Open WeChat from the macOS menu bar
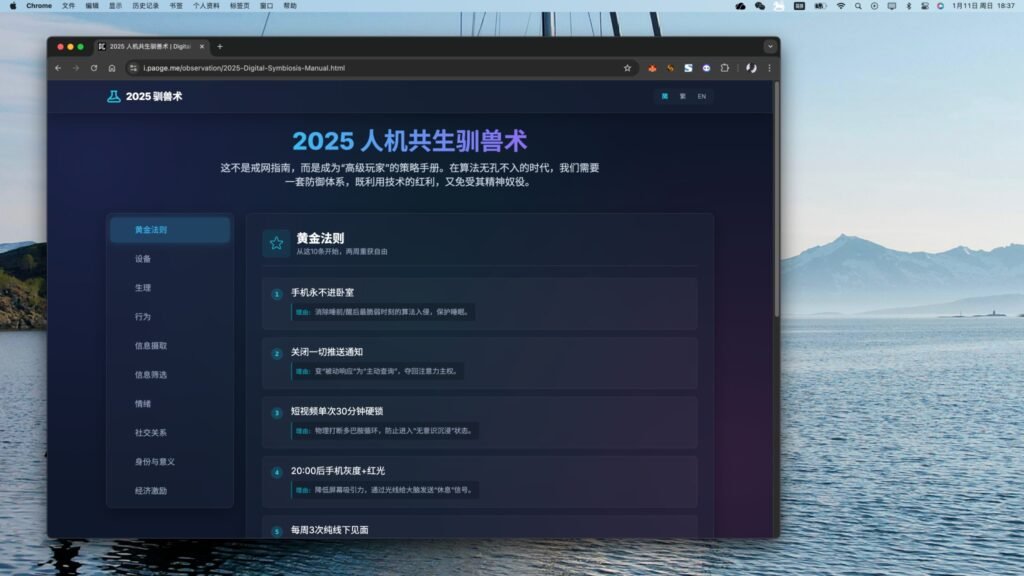 (759, 6)
